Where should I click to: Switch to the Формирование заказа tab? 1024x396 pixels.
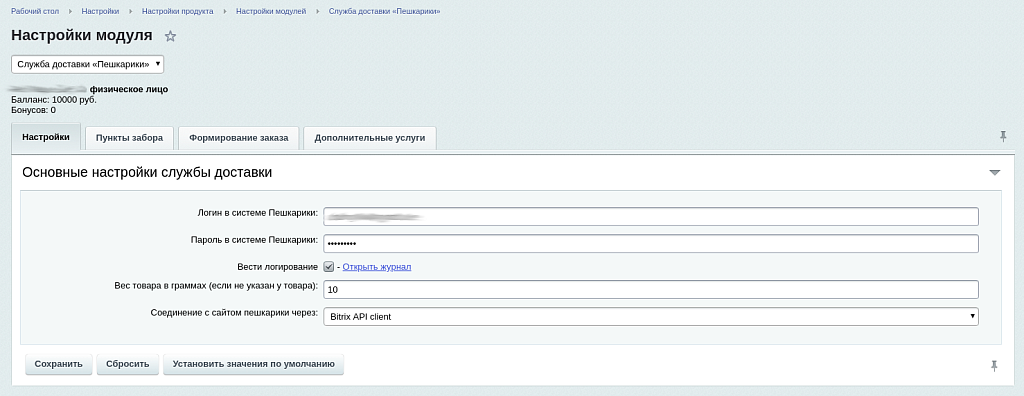coord(238,138)
